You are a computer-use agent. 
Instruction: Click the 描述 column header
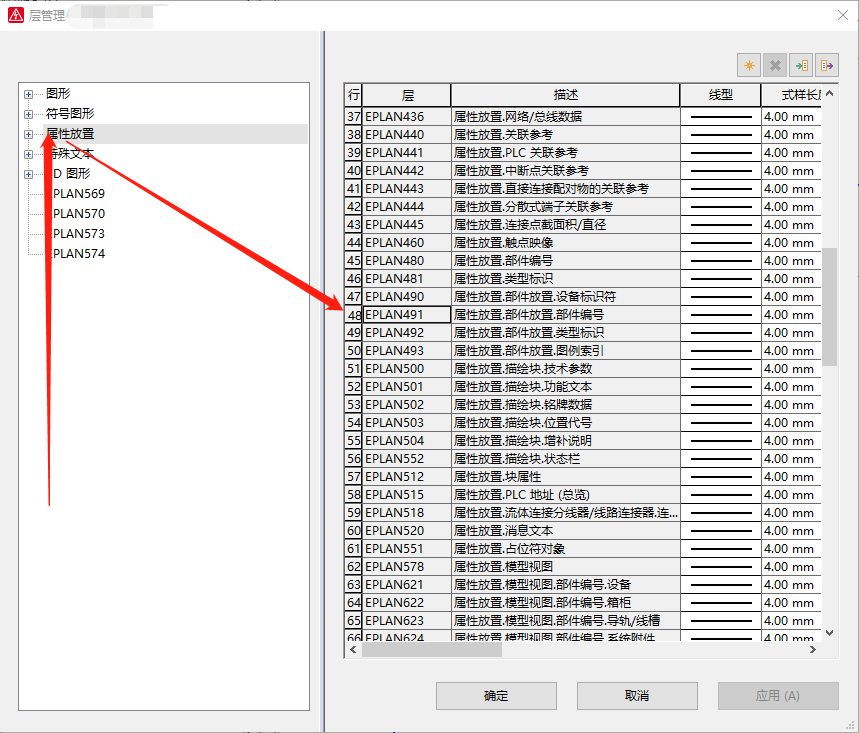(565, 95)
